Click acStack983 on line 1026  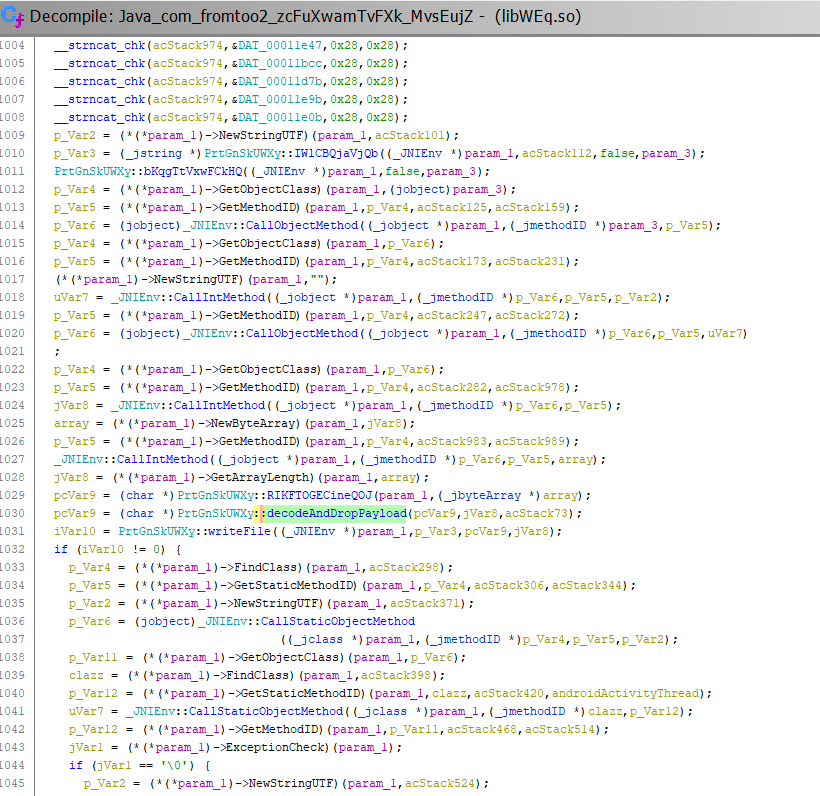452,441
